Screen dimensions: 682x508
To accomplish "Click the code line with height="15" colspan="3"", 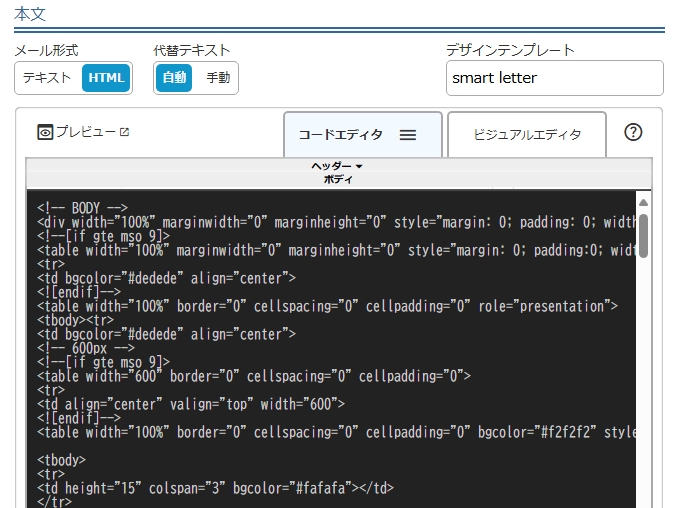I will pyautogui.click(x=215, y=488).
